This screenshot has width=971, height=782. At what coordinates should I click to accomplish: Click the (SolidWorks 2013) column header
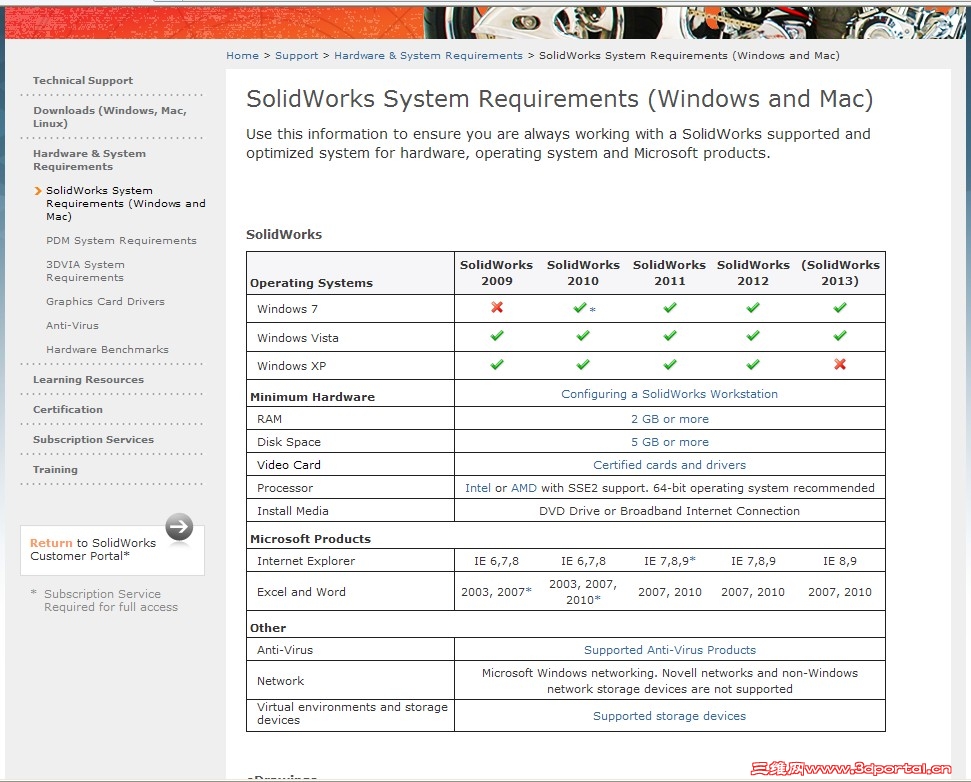click(x=840, y=272)
